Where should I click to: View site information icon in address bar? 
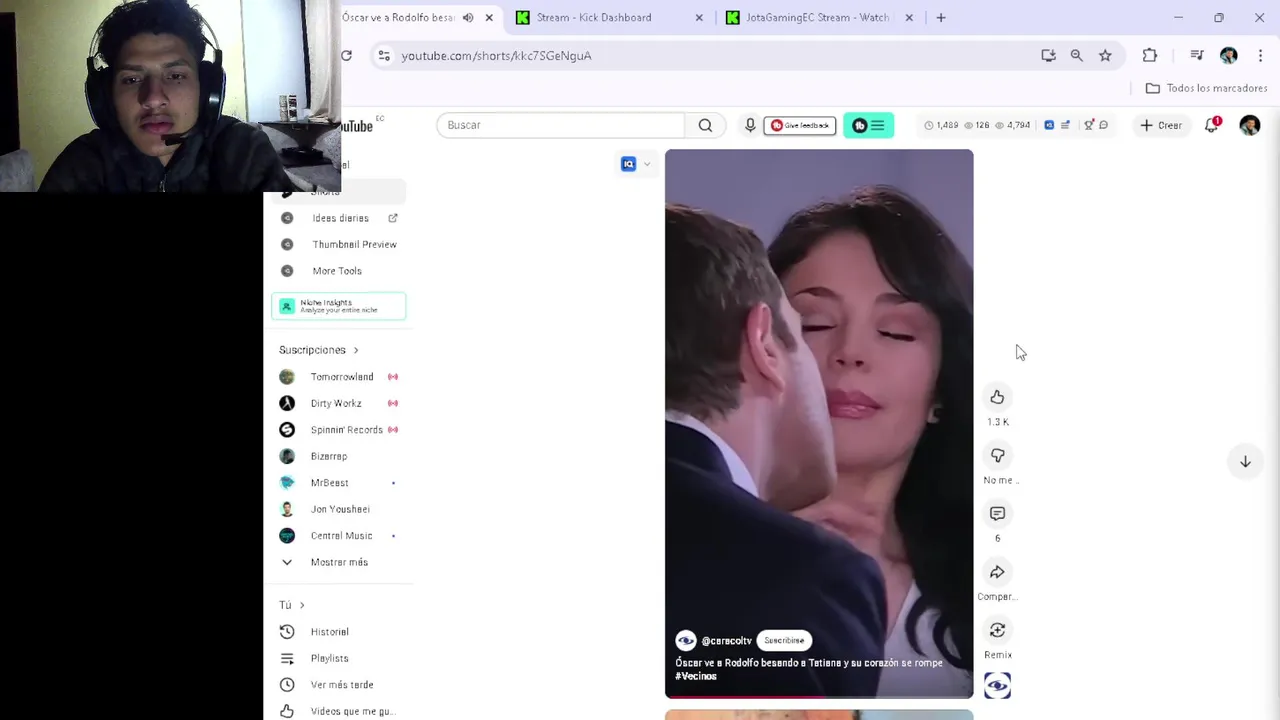pos(384,56)
